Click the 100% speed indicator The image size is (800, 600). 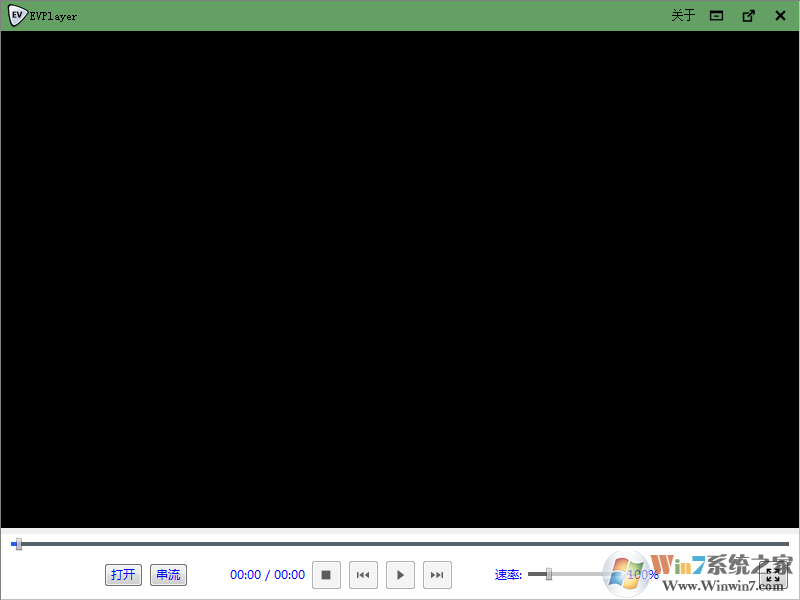point(643,574)
